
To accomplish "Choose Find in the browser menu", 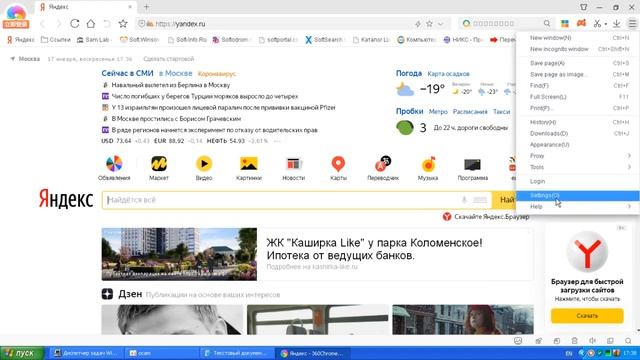I will tap(578, 86).
